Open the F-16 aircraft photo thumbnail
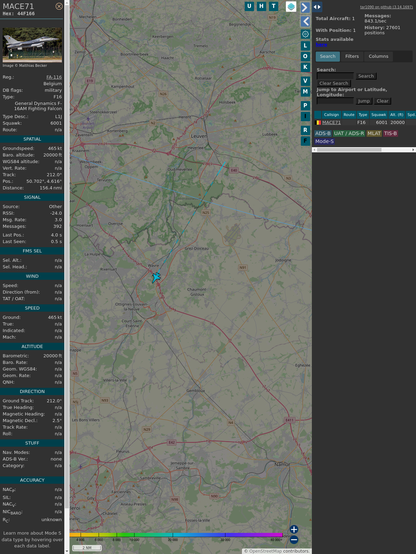416x554 pixels. click(x=32, y=45)
